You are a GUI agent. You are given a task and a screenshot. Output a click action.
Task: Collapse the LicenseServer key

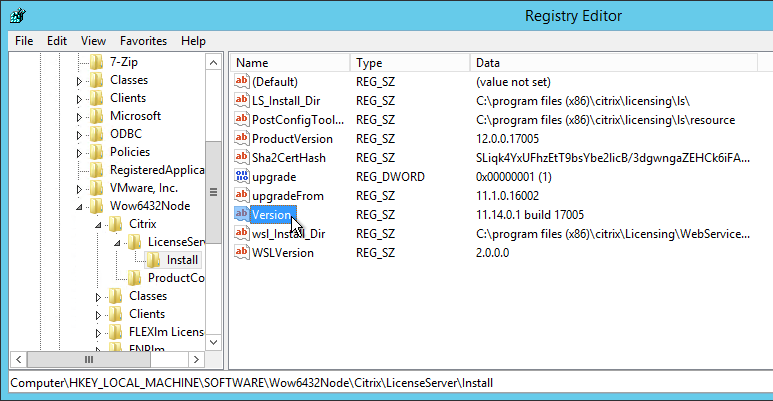[117, 243]
